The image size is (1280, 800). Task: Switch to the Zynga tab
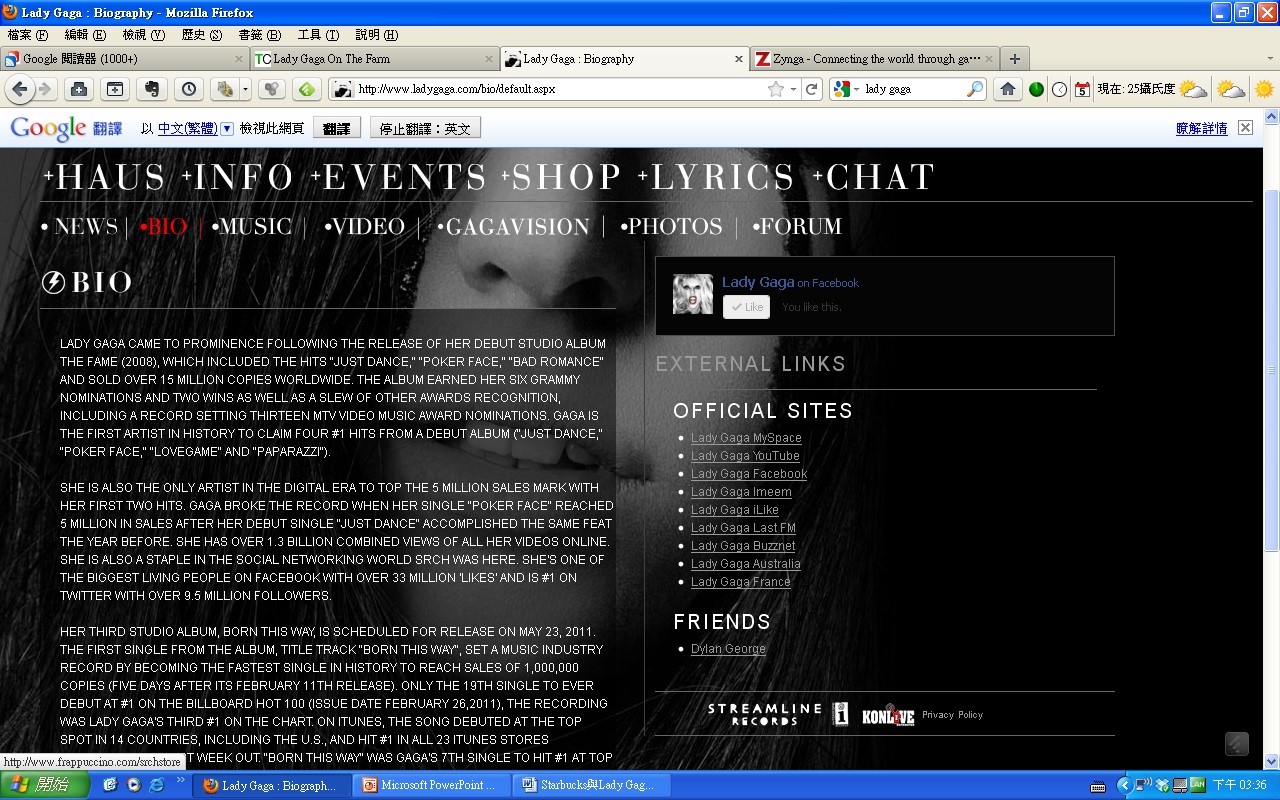pos(875,59)
